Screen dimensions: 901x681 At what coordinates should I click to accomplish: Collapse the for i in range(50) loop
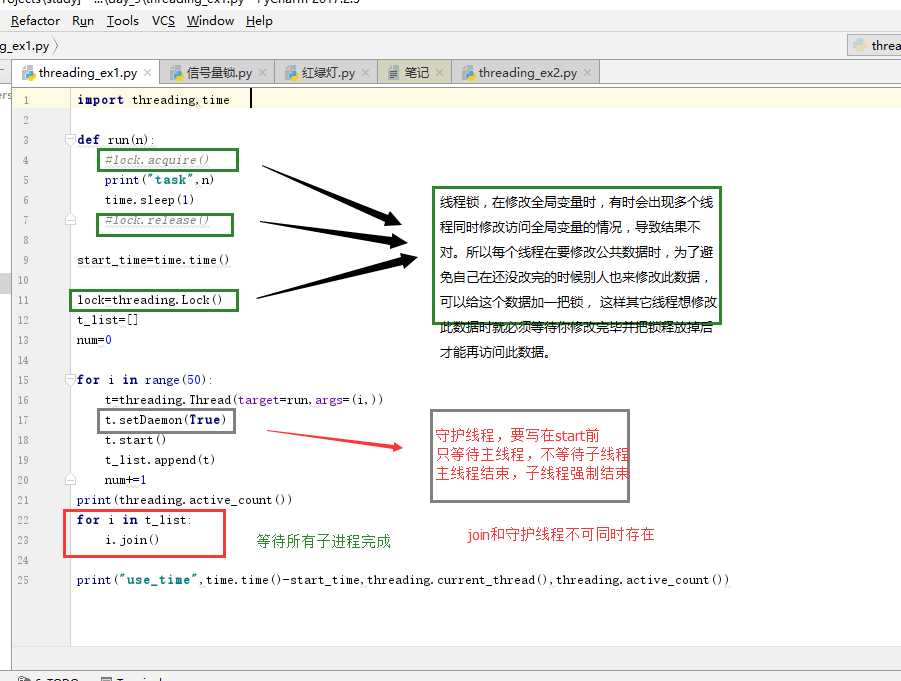tap(70, 379)
